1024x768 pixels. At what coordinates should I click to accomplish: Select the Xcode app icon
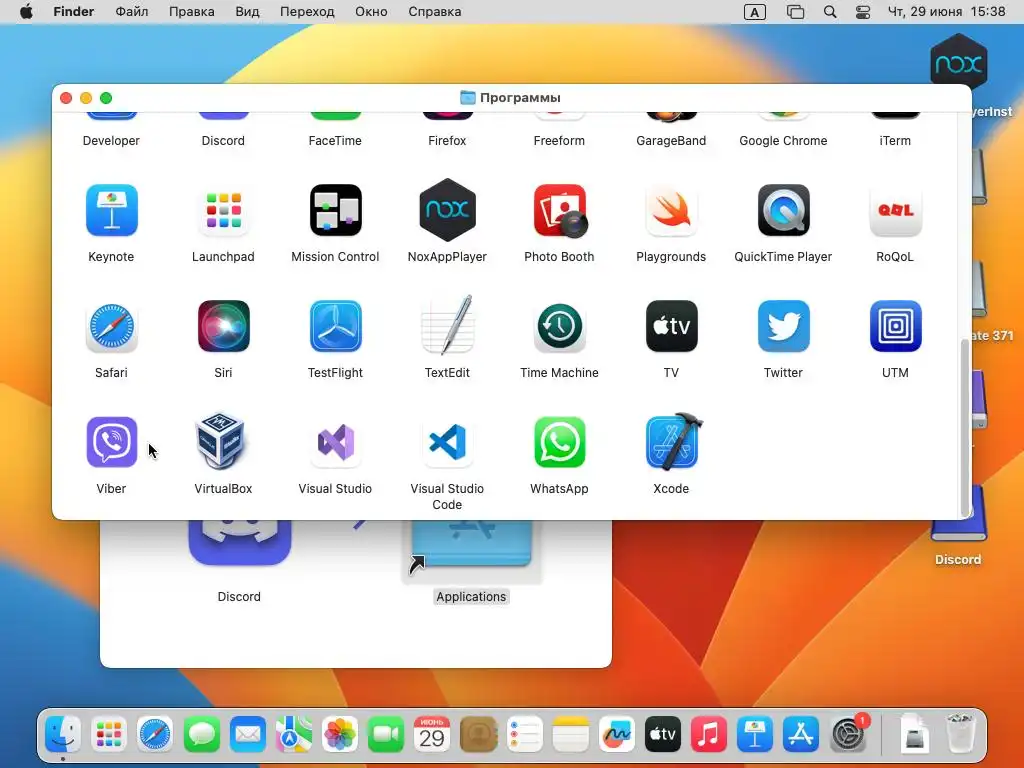tap(673, 441)
